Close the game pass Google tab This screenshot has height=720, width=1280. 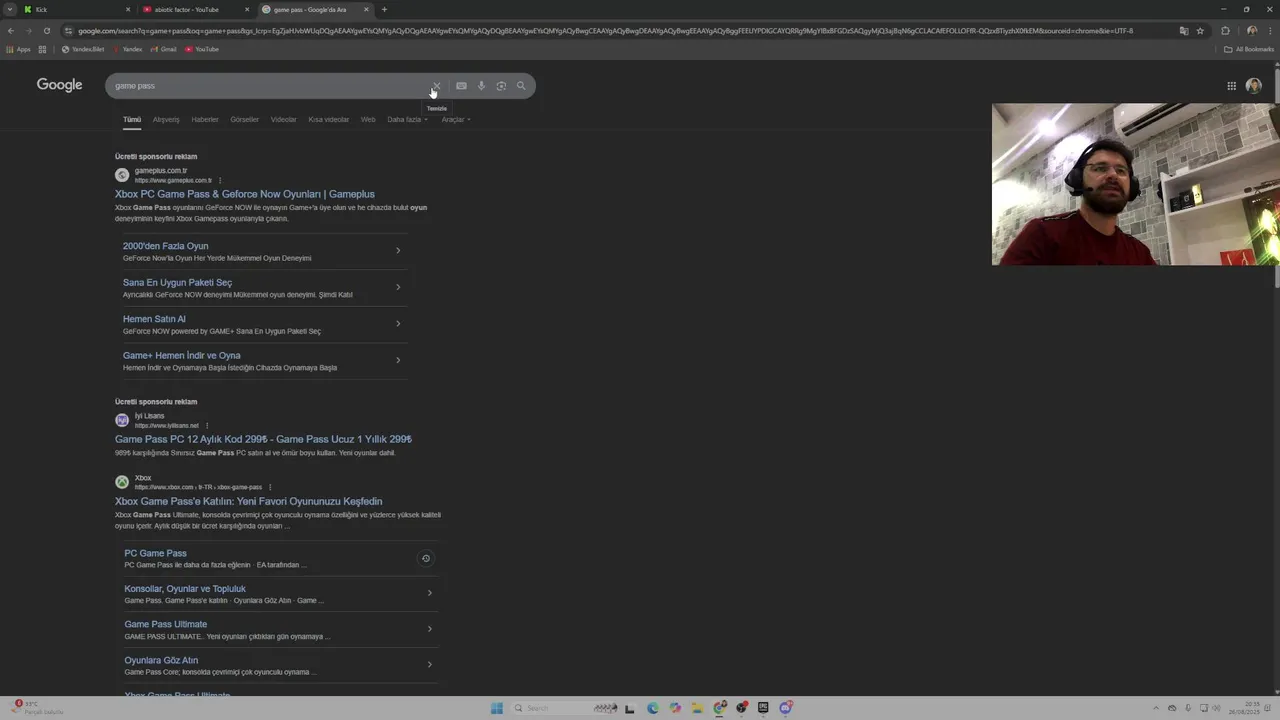tap(366, 10)
